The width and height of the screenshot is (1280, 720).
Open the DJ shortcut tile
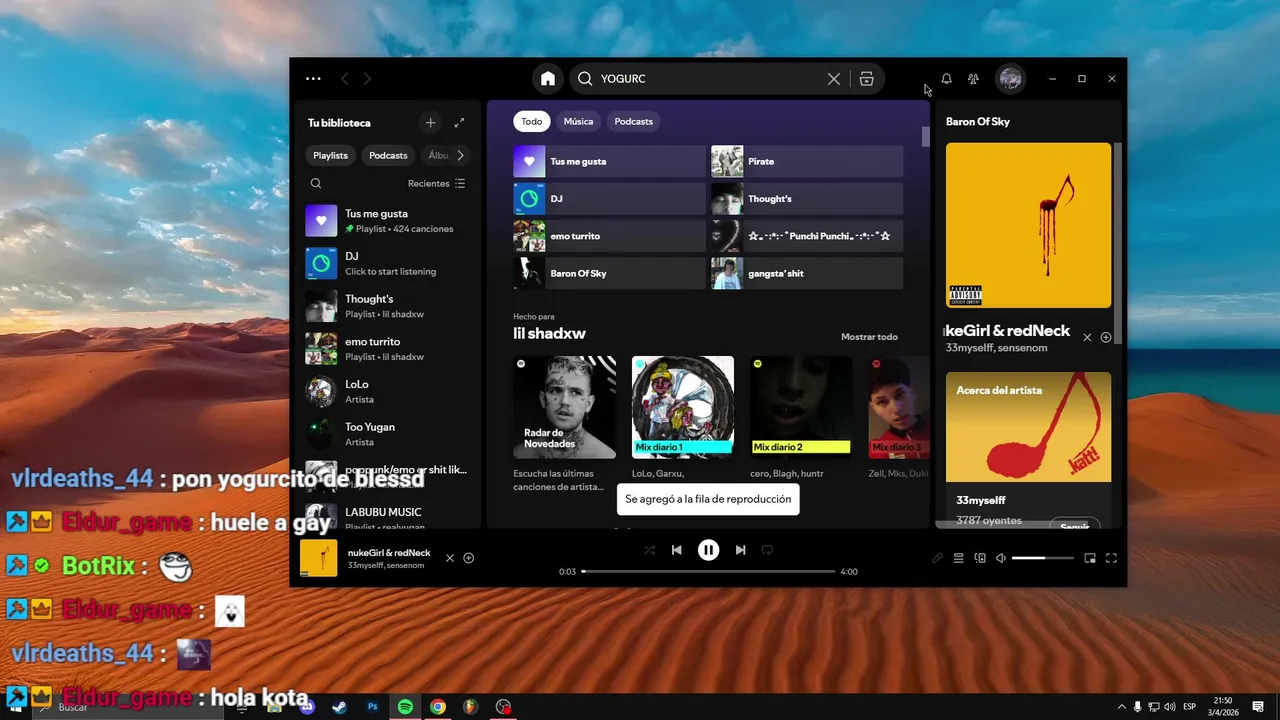[609, 199]
